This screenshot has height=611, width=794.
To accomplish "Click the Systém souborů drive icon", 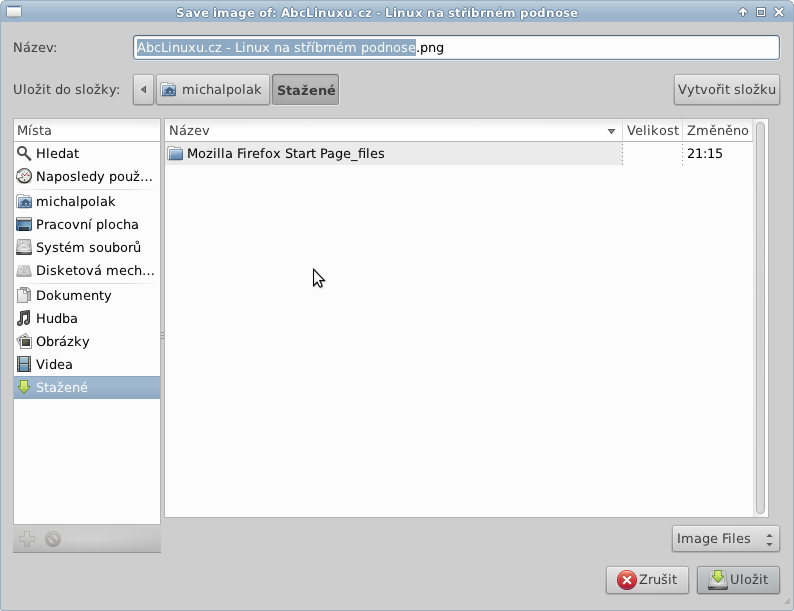I will coord(24,247).
